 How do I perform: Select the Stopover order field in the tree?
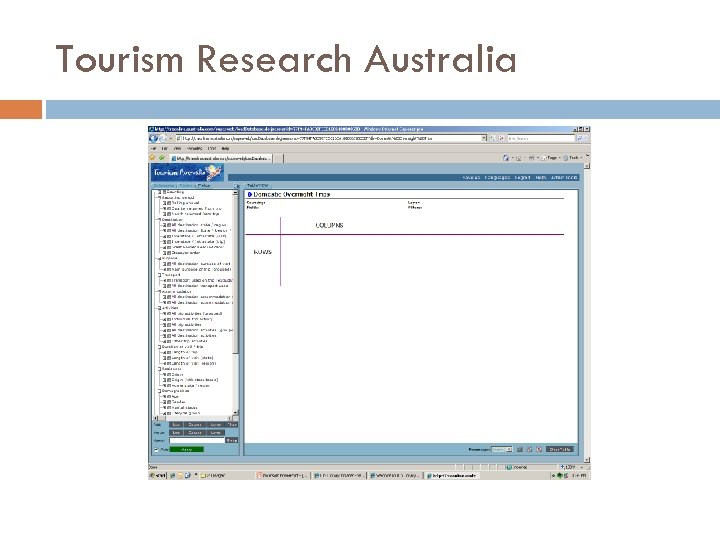pos(186,253)
